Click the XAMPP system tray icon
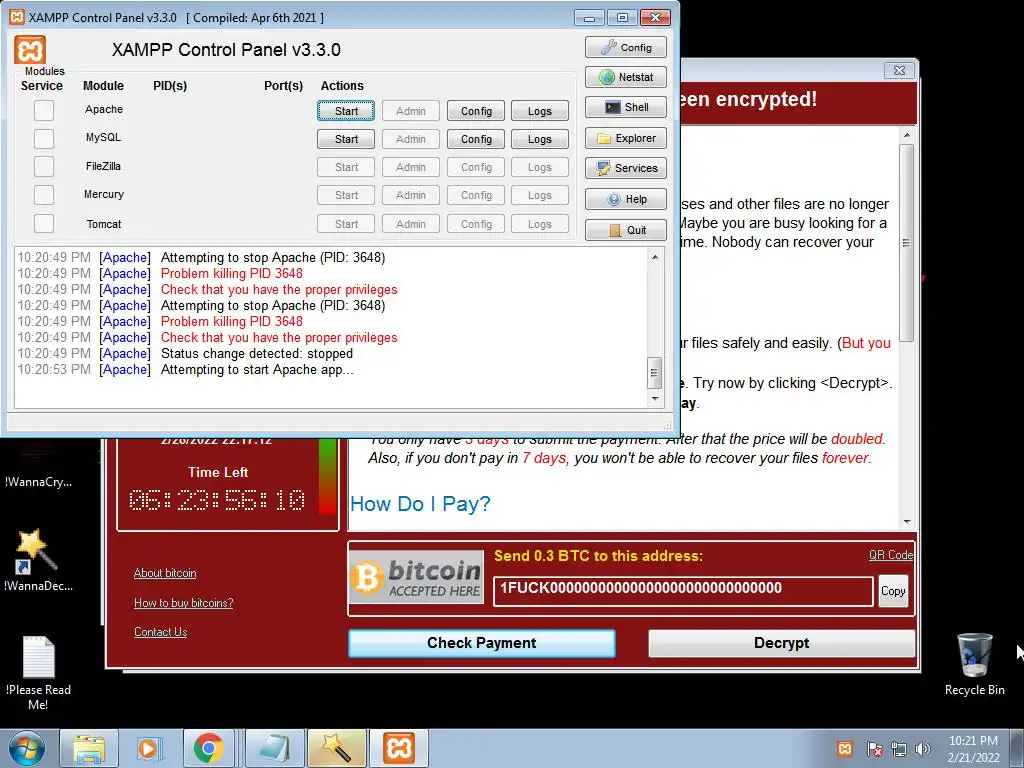 pyautogui.click(x=844, y=749)
